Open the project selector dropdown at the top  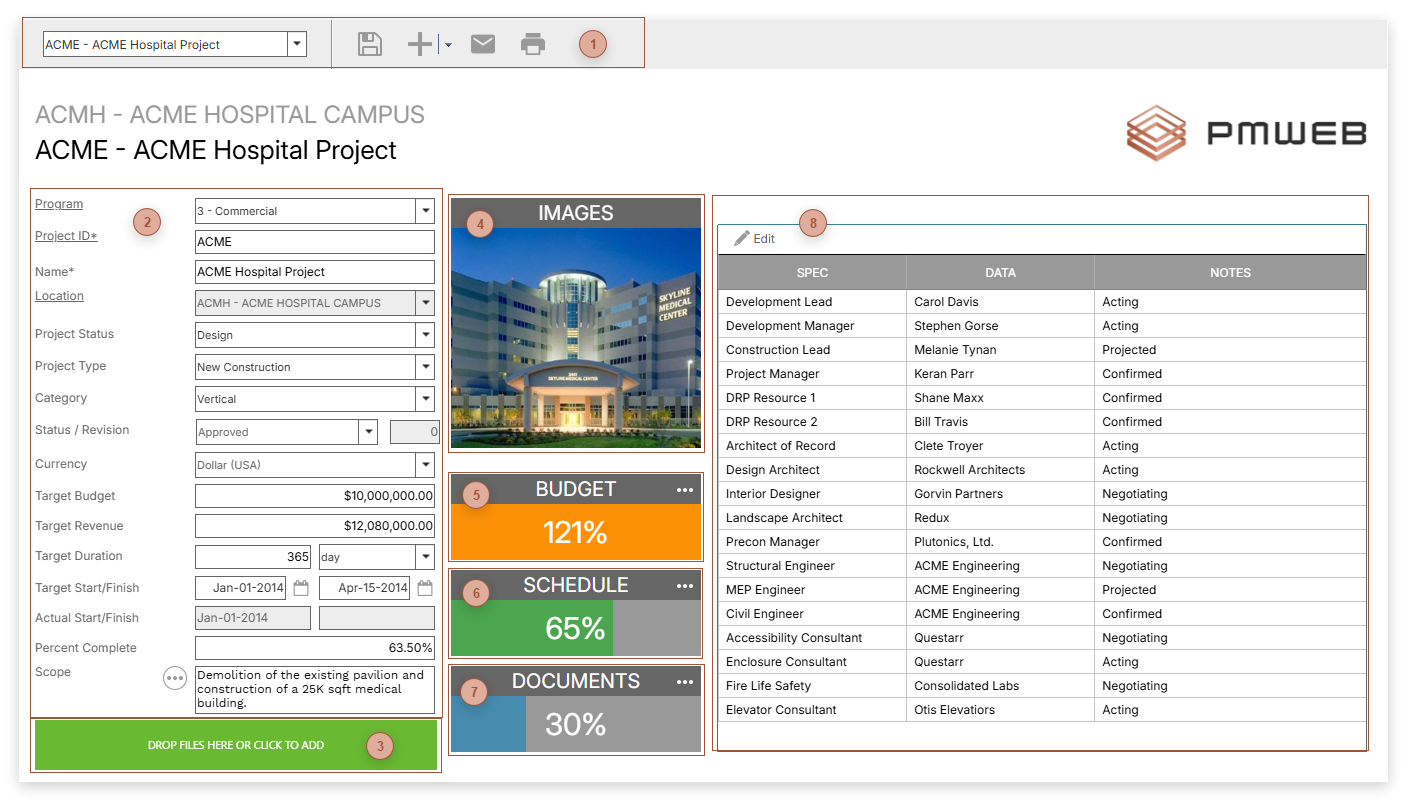pyautogui.click(x=297, y=43)
